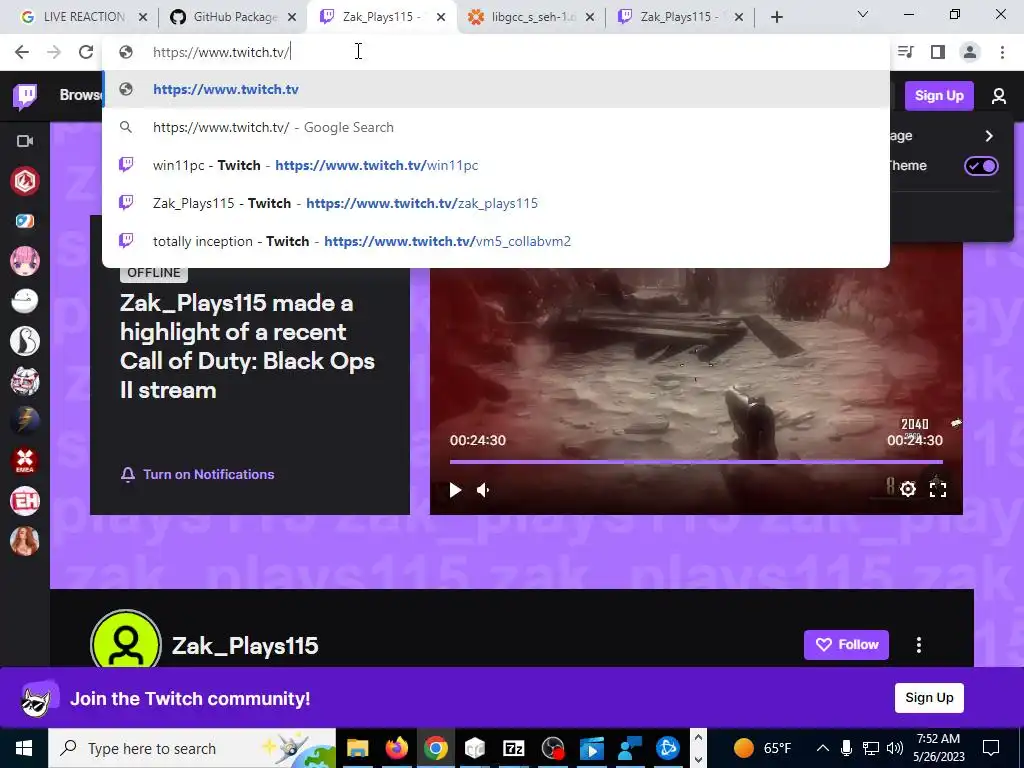Open the microphone icon in system tray
Image resolution: width=1024 pixels, height=768 pixels.
pyautogui.click(x=846, y=748)
